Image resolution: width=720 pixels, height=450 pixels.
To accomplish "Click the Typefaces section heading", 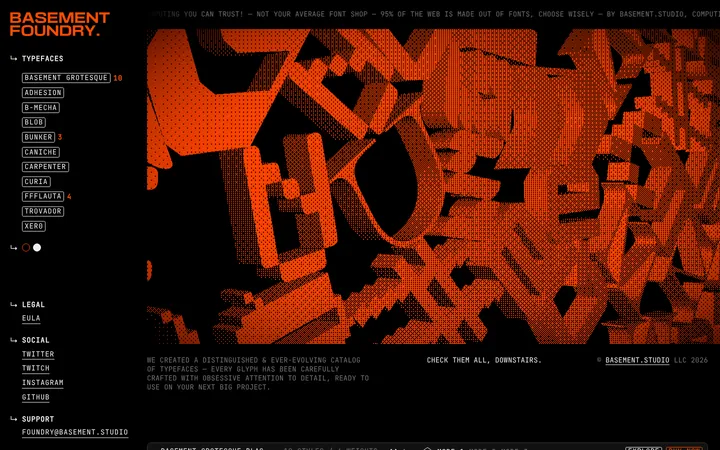I will [43, 59].
